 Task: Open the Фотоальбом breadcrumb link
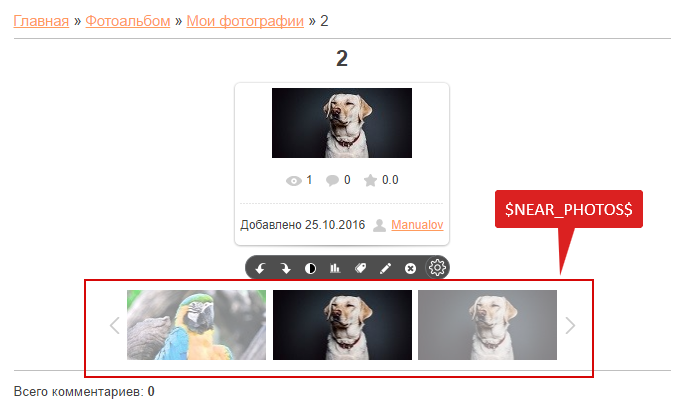point(128,21)
